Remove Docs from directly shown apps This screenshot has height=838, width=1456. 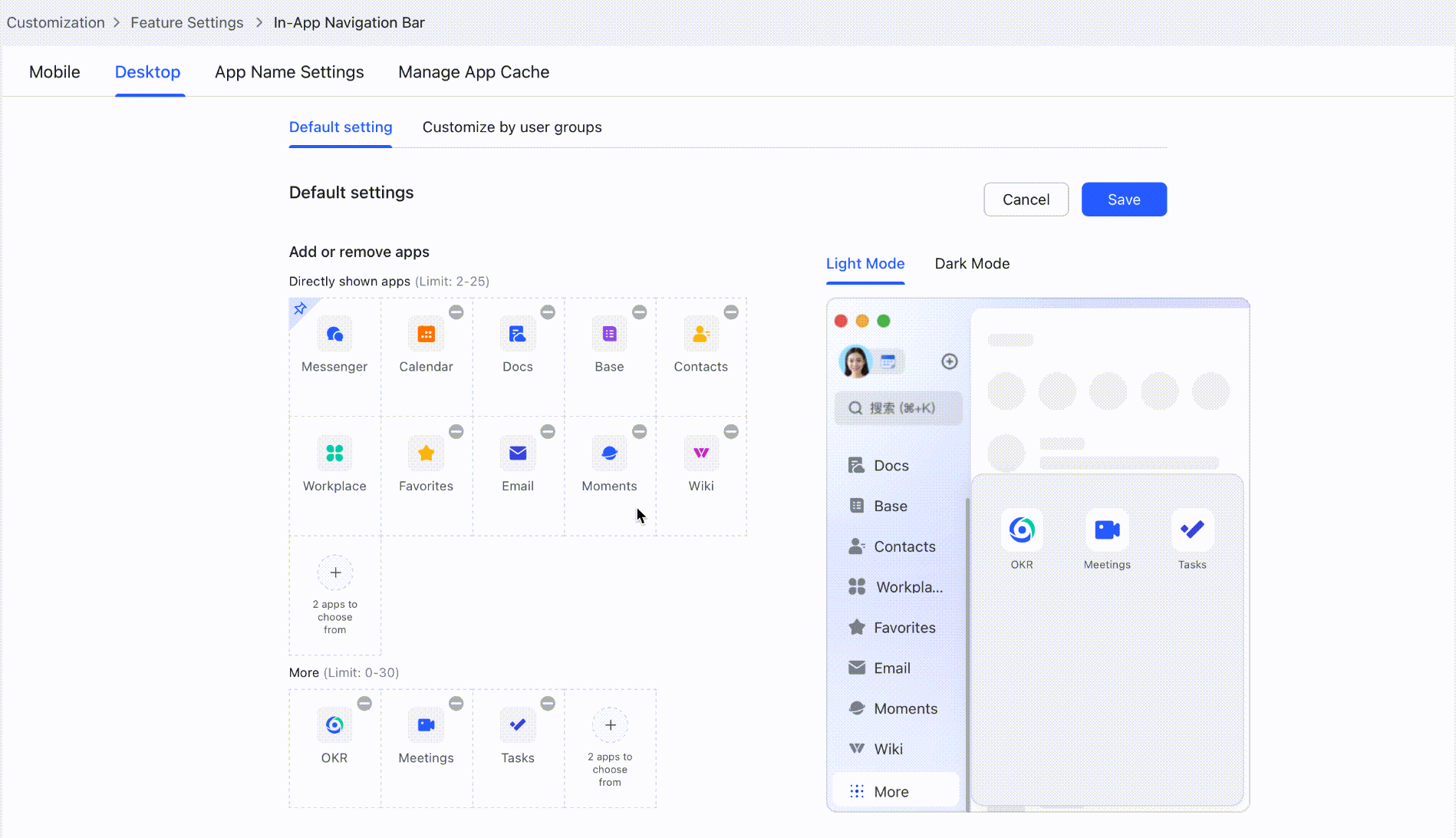(x=548, y=312)
